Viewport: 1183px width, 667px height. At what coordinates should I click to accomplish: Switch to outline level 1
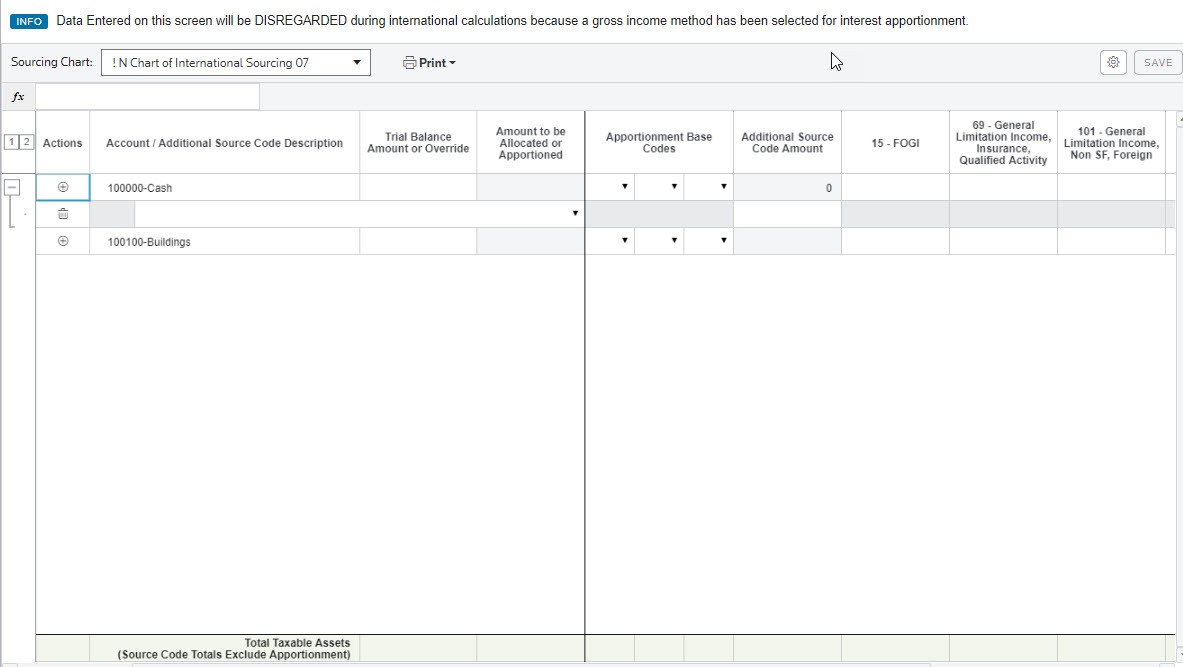click(11, 143)
